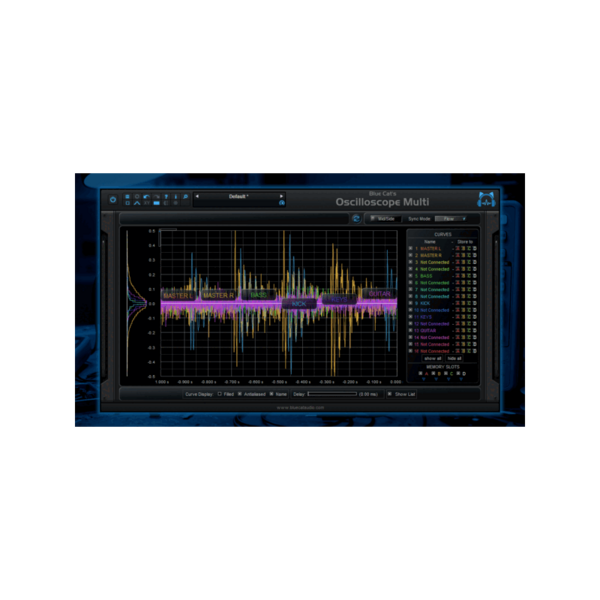Click the MASTER L label on graph
Screen dimensions: 600x600
(x=178, y=295)
